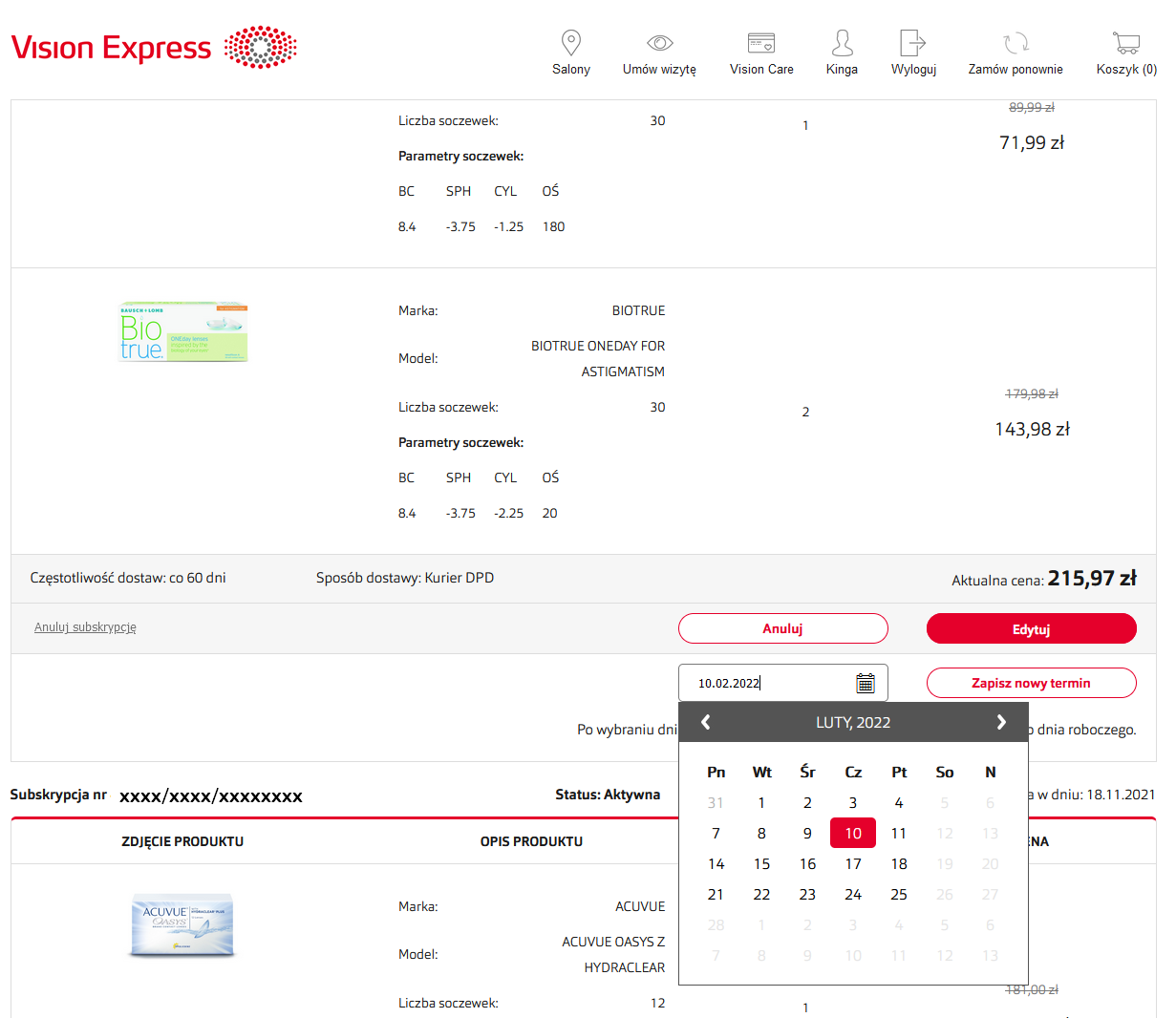Choose day 17 in the calendar
The height and width of the screenshot is (1018, 1176).
pyautogui.click(x=853, y=864)
